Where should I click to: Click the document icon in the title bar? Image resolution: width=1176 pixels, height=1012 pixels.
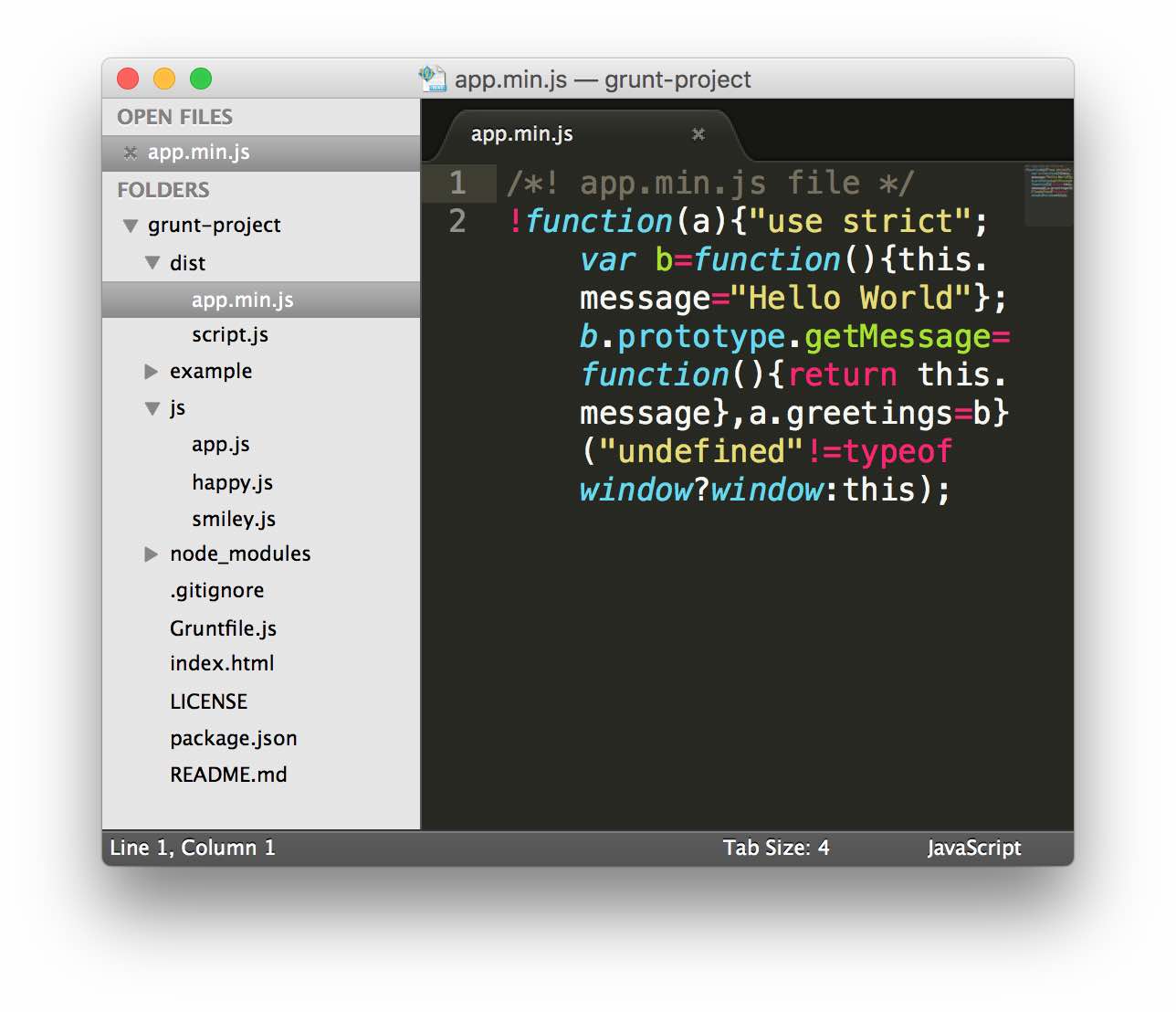432,79
